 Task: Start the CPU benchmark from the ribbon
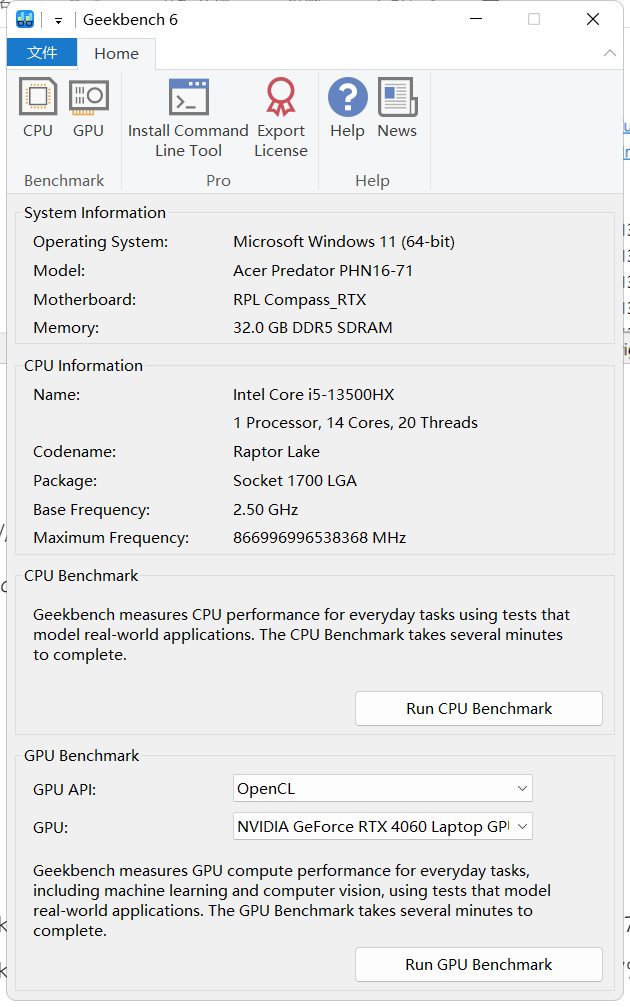38,108
